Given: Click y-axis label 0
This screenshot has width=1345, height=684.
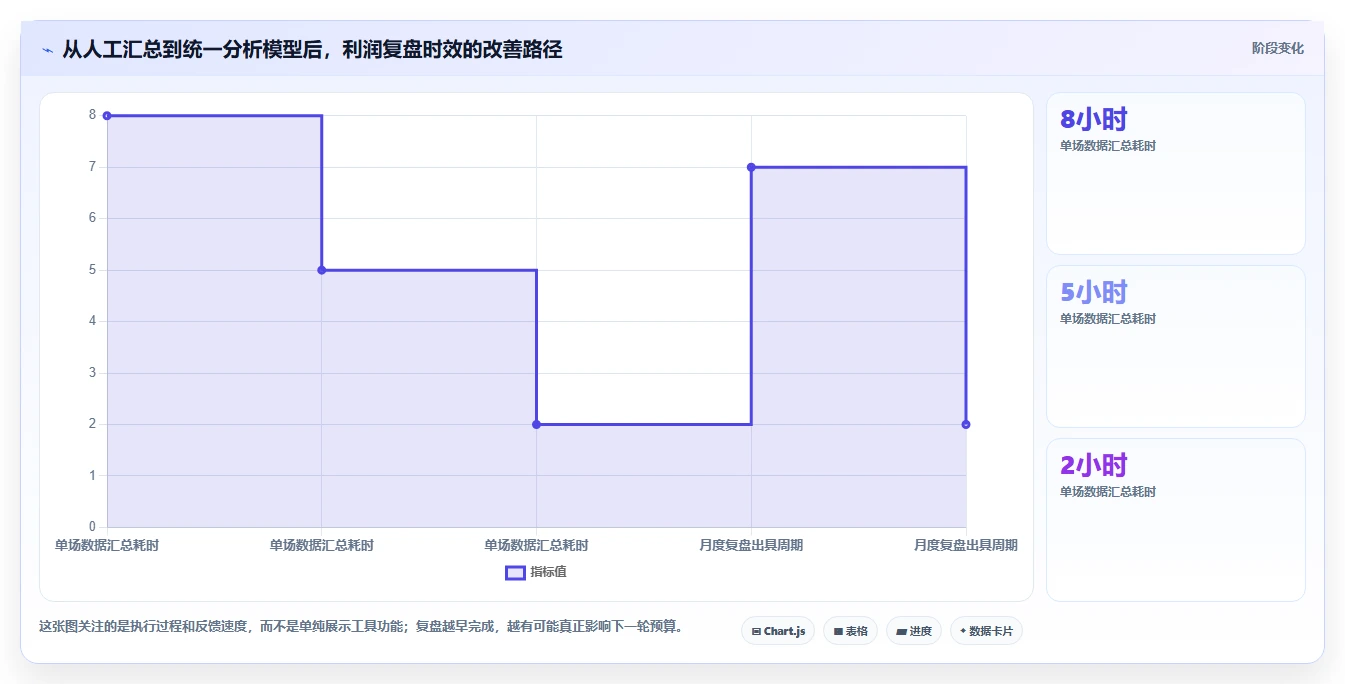Looking at the screenshot, I should tap(92, 527).
